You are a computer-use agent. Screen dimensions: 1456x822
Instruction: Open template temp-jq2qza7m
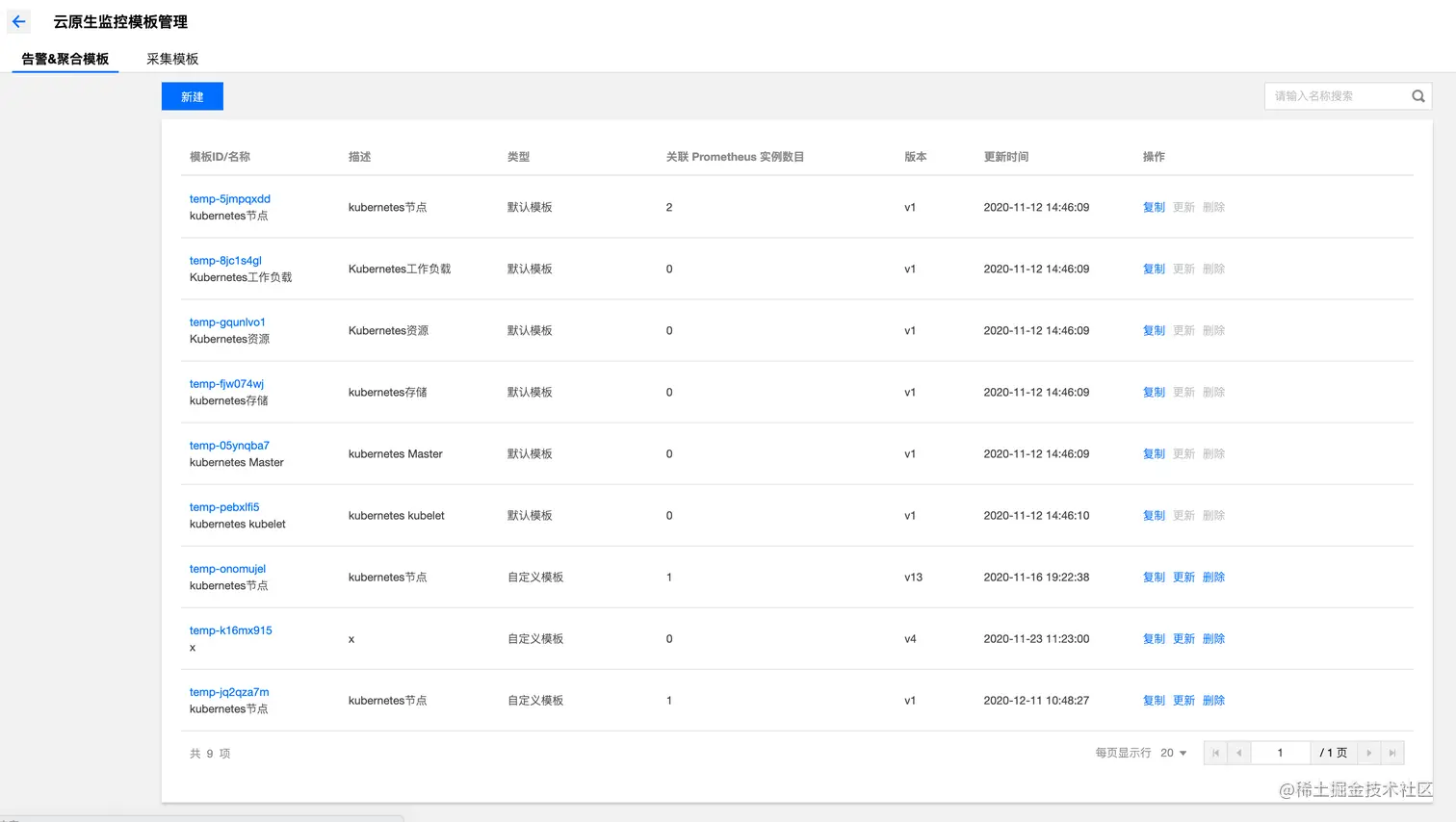[229, 692]
